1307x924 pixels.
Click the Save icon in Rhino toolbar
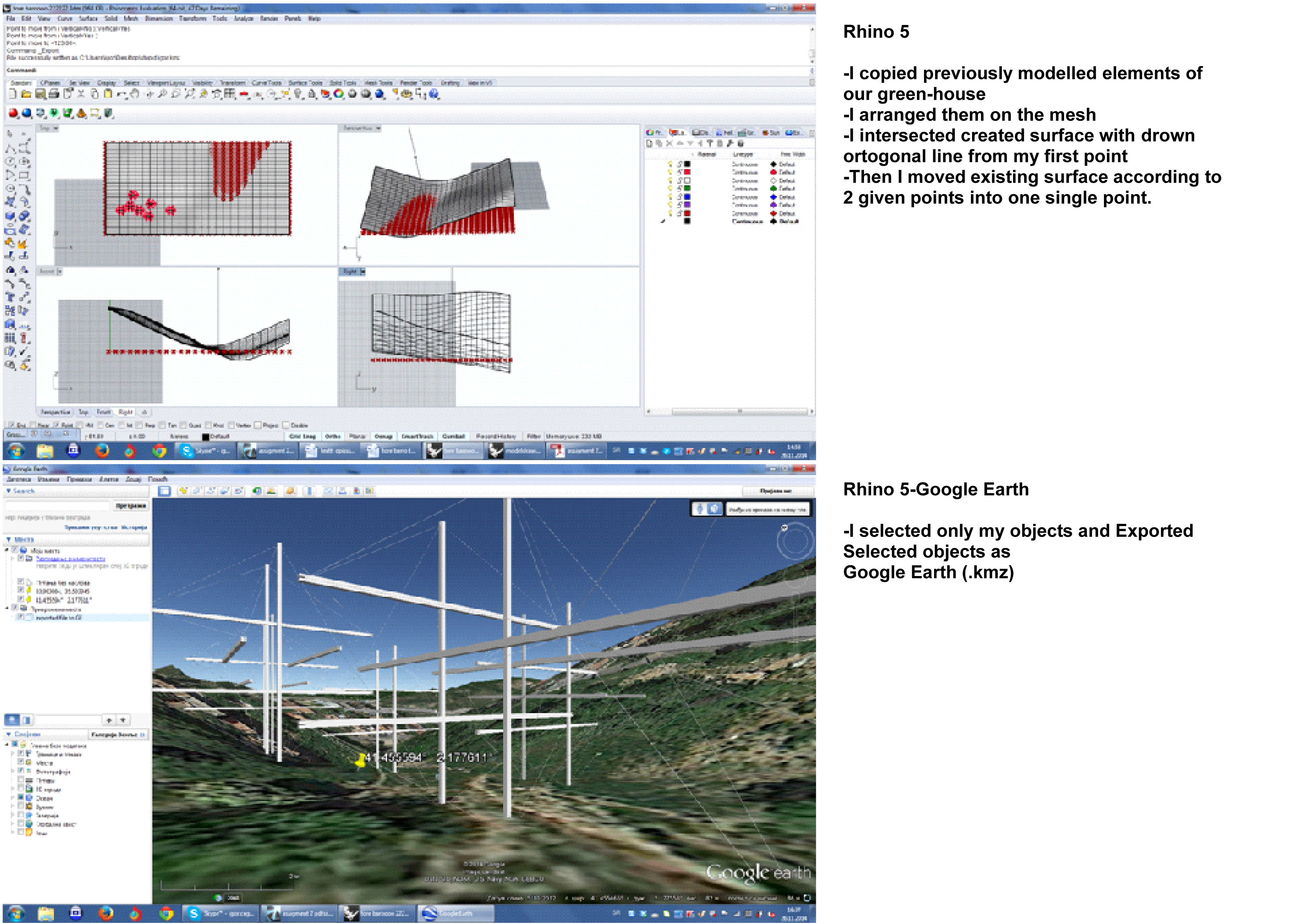40,95
